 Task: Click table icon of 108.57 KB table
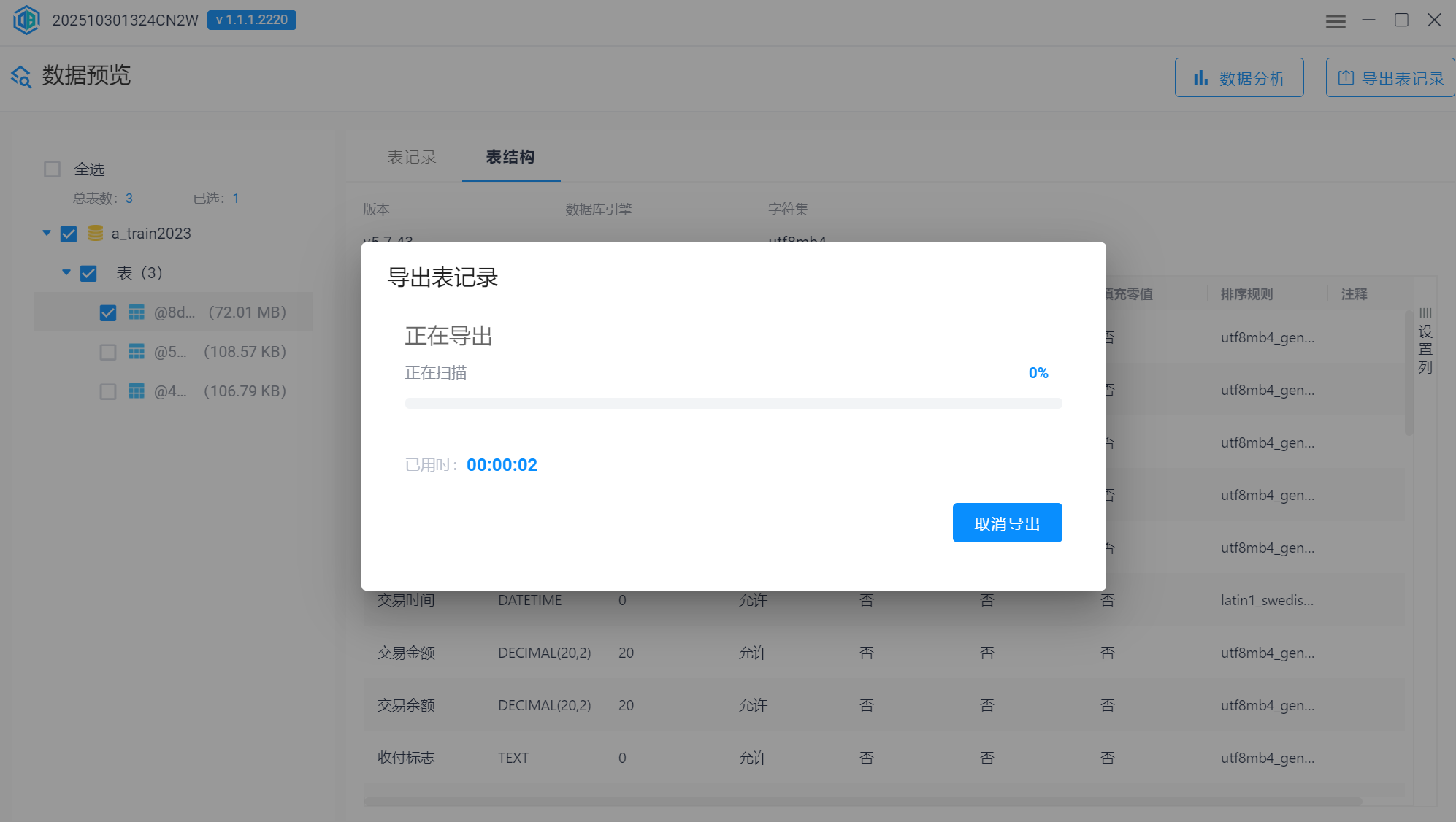click(137, 352)
